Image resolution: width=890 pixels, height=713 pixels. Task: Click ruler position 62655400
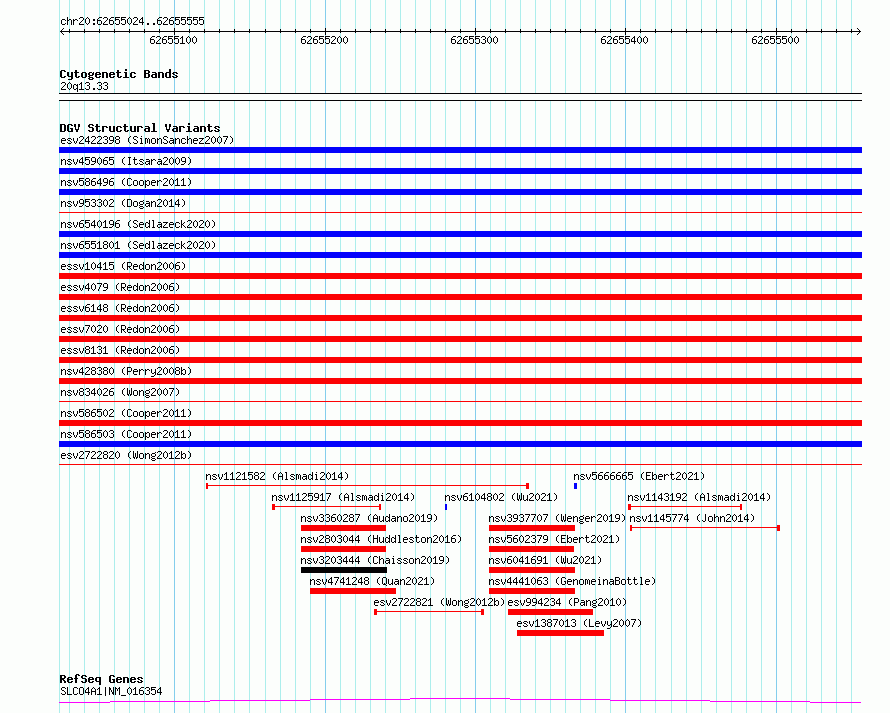click(624, 40)
